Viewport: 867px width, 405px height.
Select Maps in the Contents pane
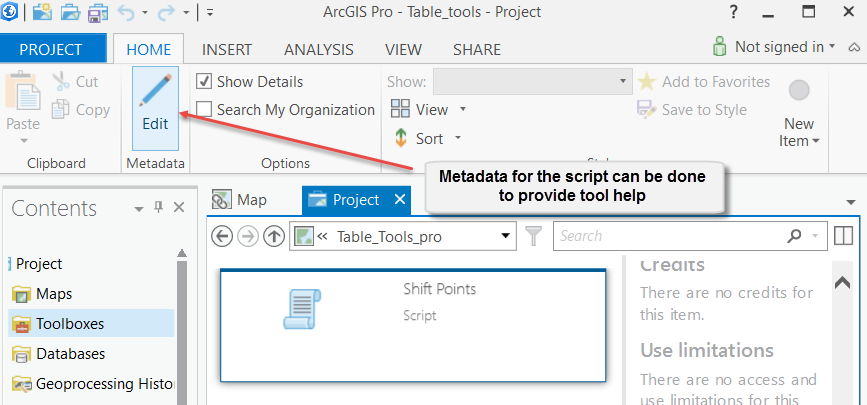(54, 294)
